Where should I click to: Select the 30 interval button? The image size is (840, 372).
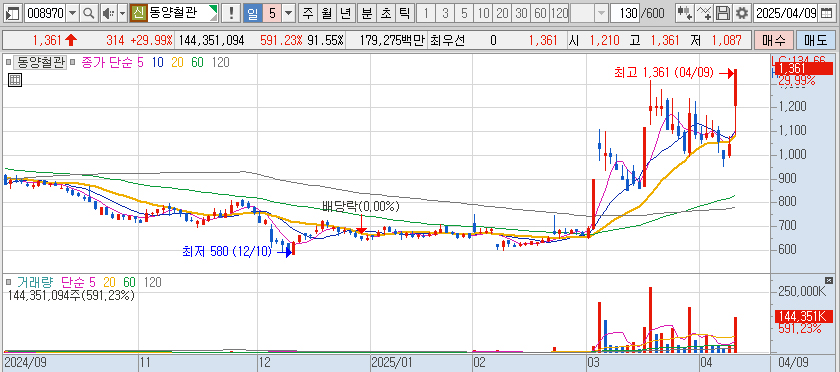(521, 13)
